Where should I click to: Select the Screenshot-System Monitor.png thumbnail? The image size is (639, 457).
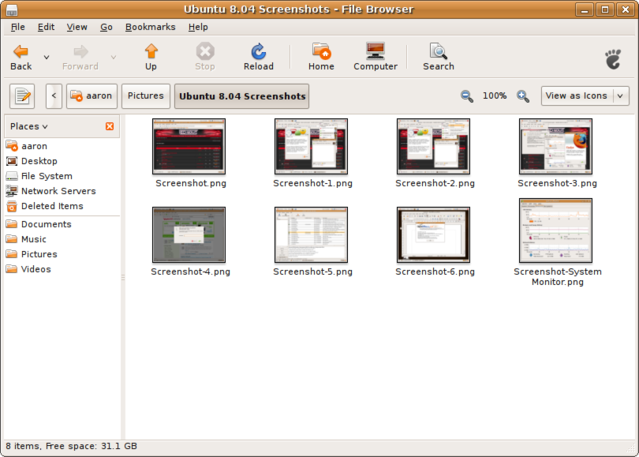point(555,231)
